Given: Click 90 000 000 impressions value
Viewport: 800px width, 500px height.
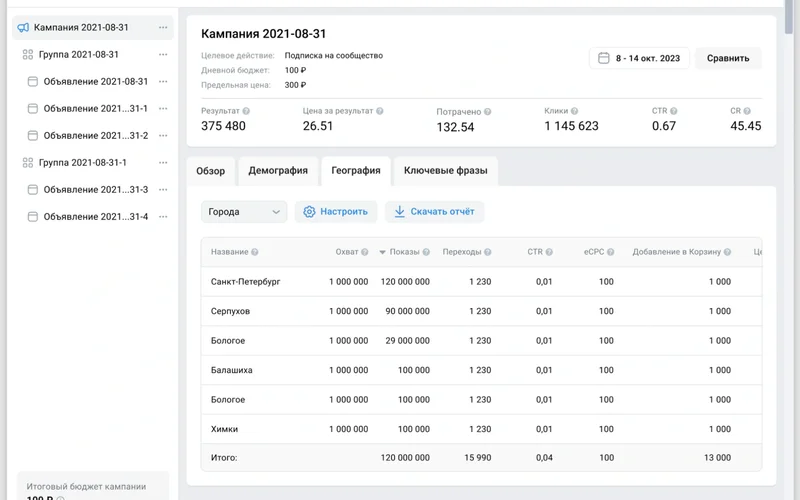Looking at the screenshot, I should (x=407, y=311).
